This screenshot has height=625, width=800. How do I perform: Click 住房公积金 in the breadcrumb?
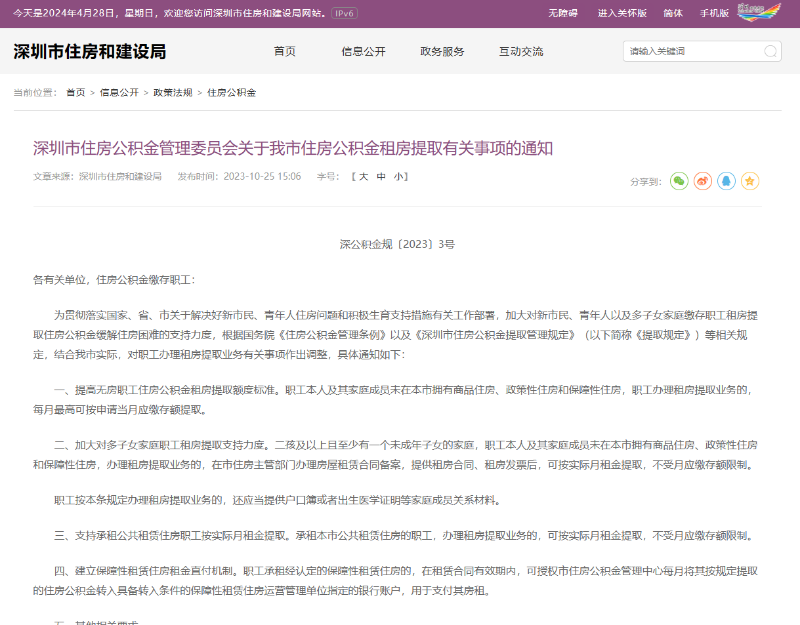(231, 92)
